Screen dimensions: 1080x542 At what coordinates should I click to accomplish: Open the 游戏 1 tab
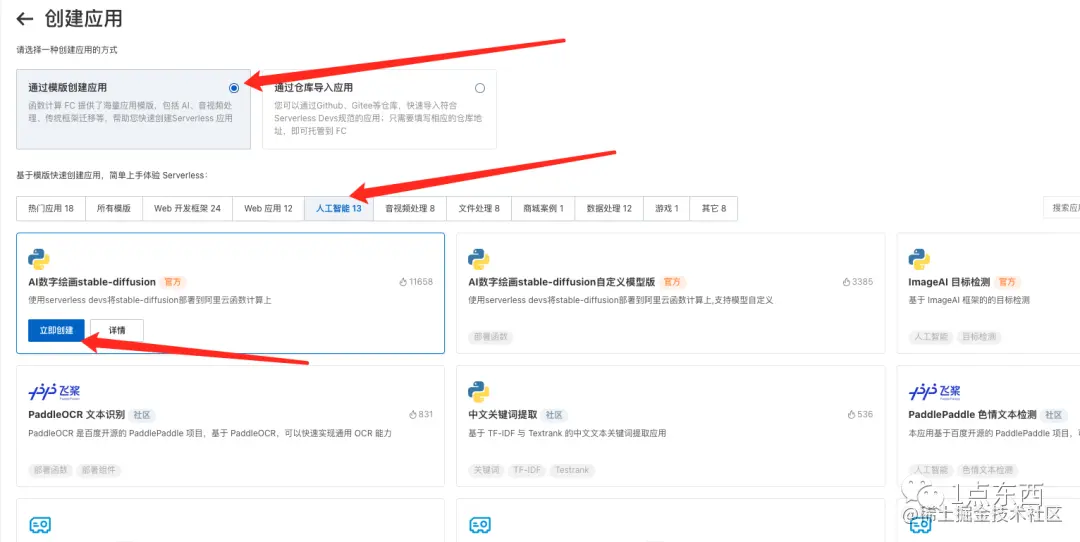[667, 208]
